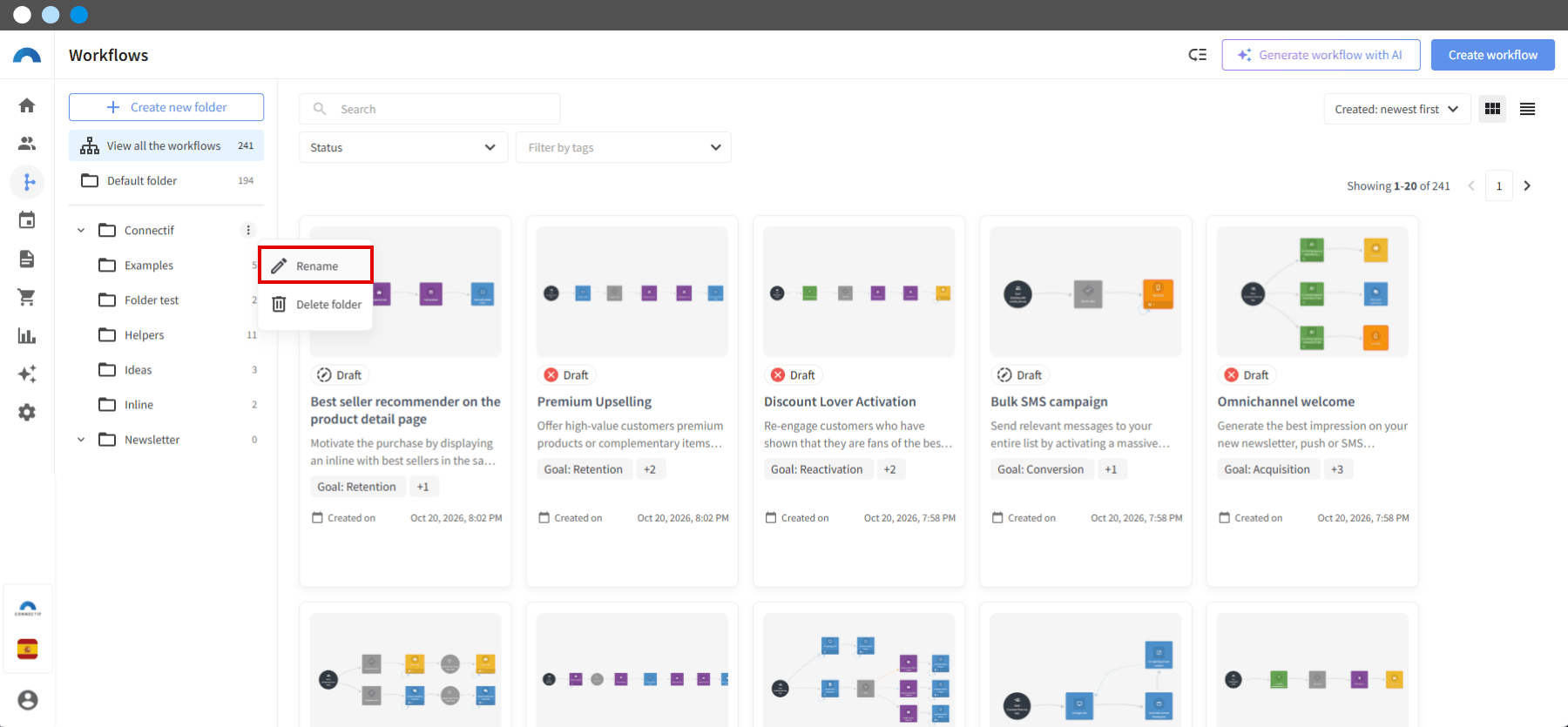Screen dimensions: 1568x727
Task: Click the Connectif logo at top left
Action: click(x=27, y=55)
